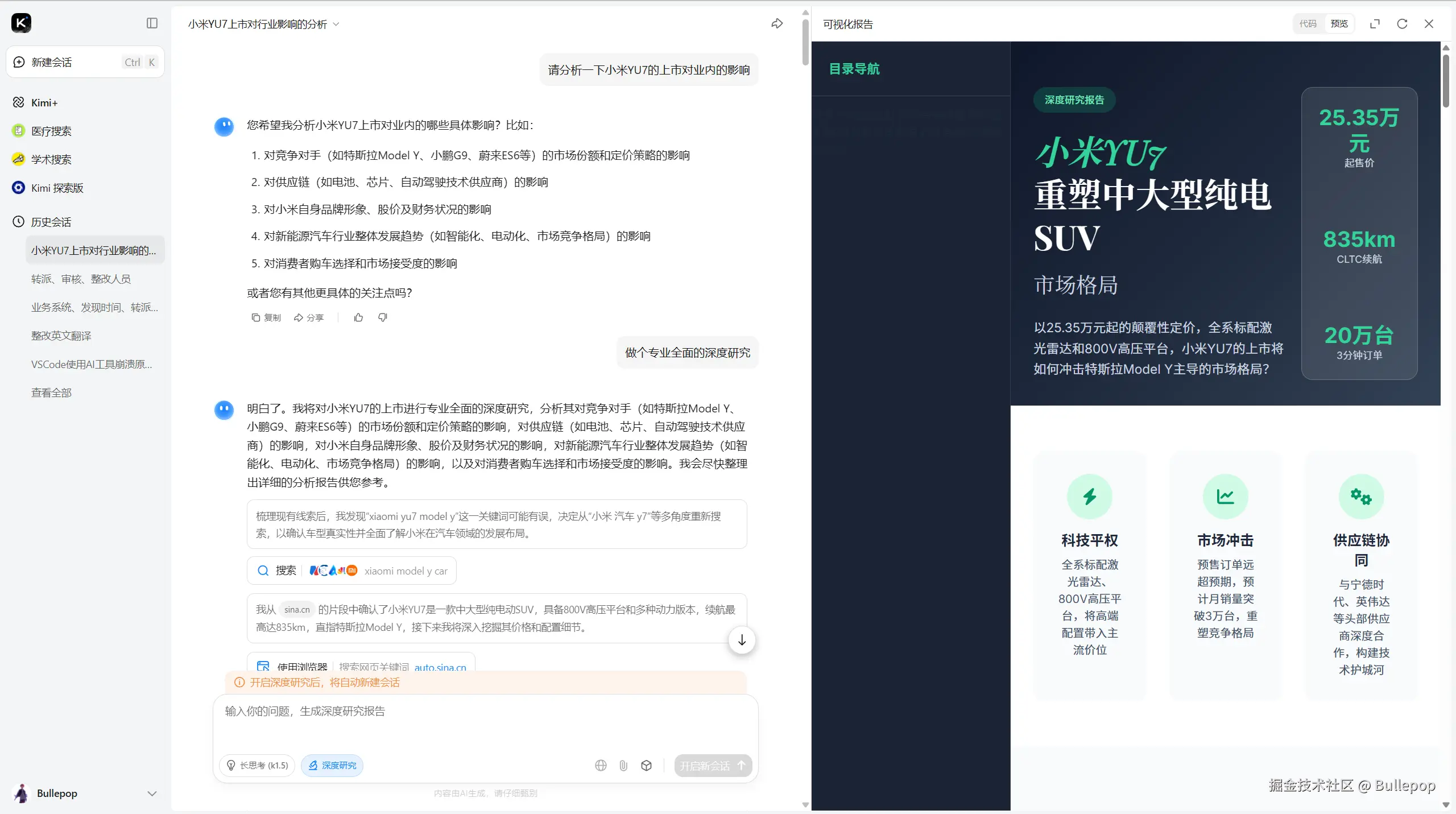Open 学术搜索 in the sidebar
This screenshot has height=814, width=1456.
51,159
